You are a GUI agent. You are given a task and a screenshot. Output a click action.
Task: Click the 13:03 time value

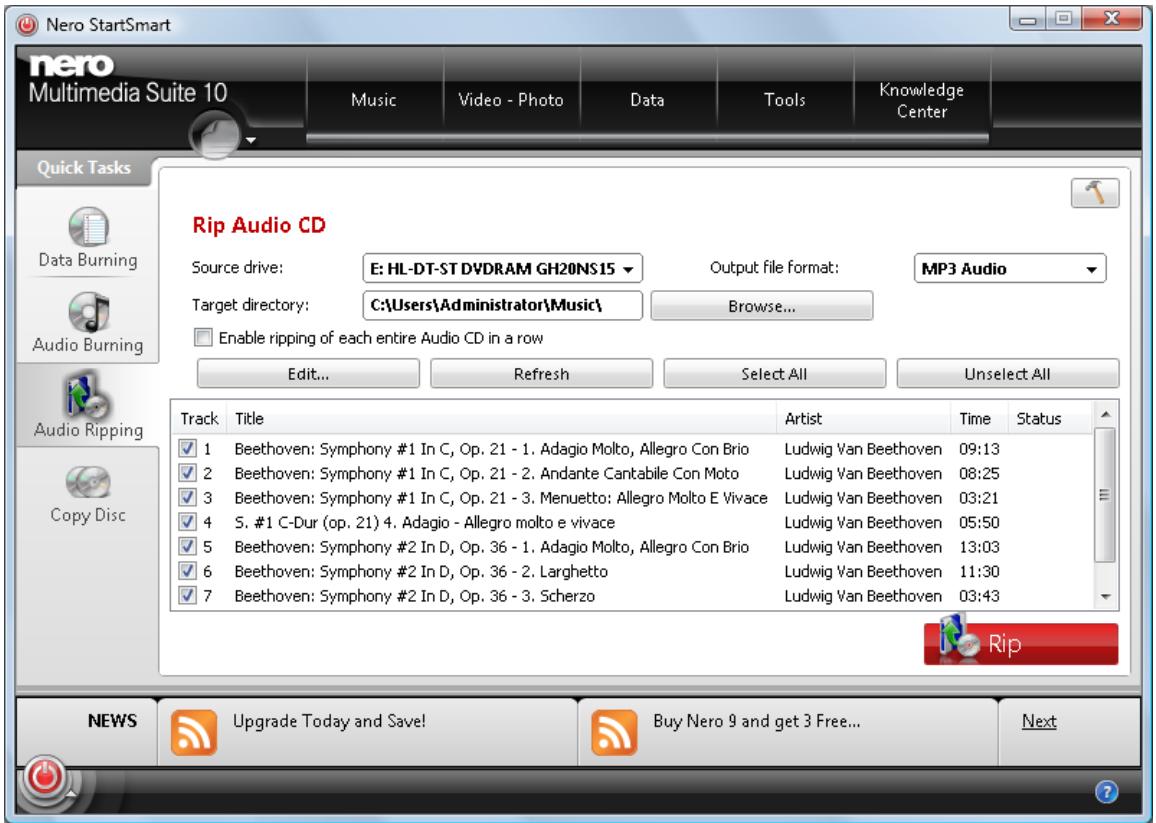979,547
